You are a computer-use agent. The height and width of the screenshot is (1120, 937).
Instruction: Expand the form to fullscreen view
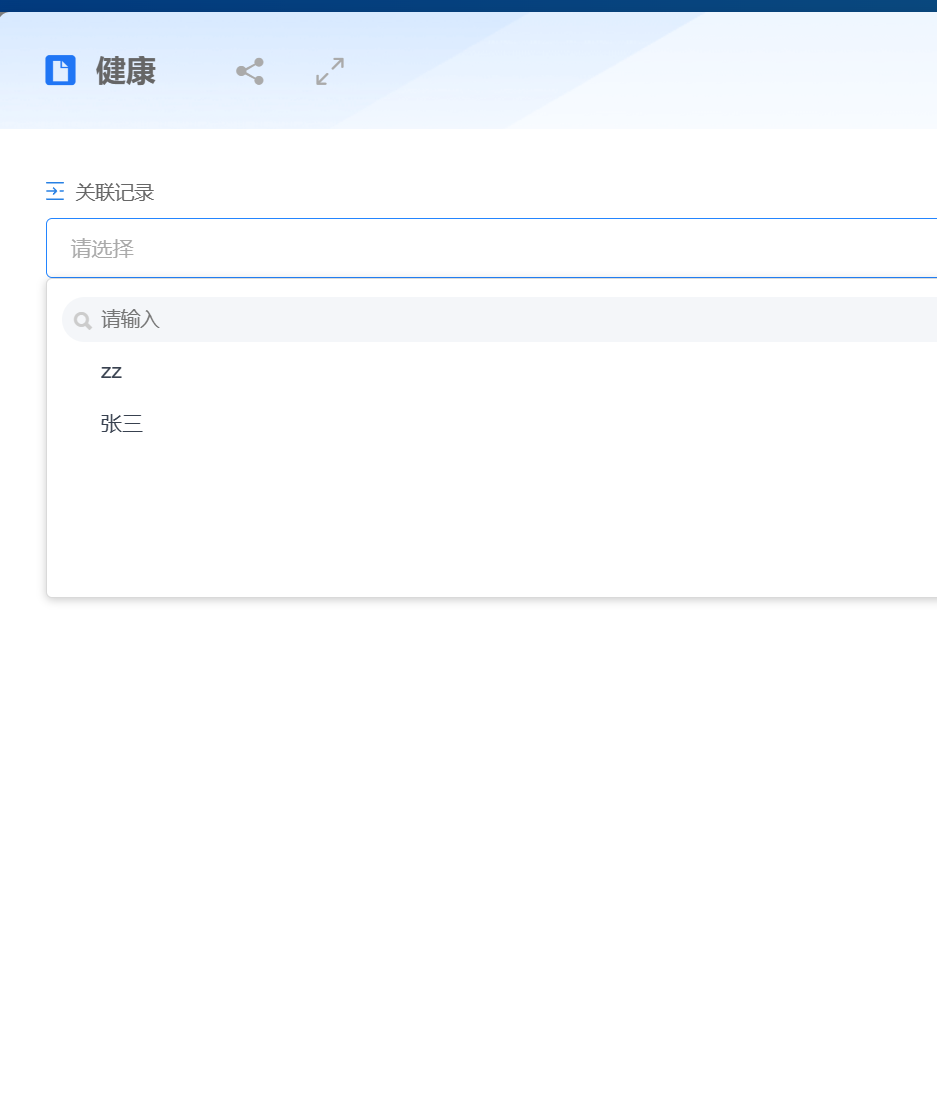click(x=330, y=71)
